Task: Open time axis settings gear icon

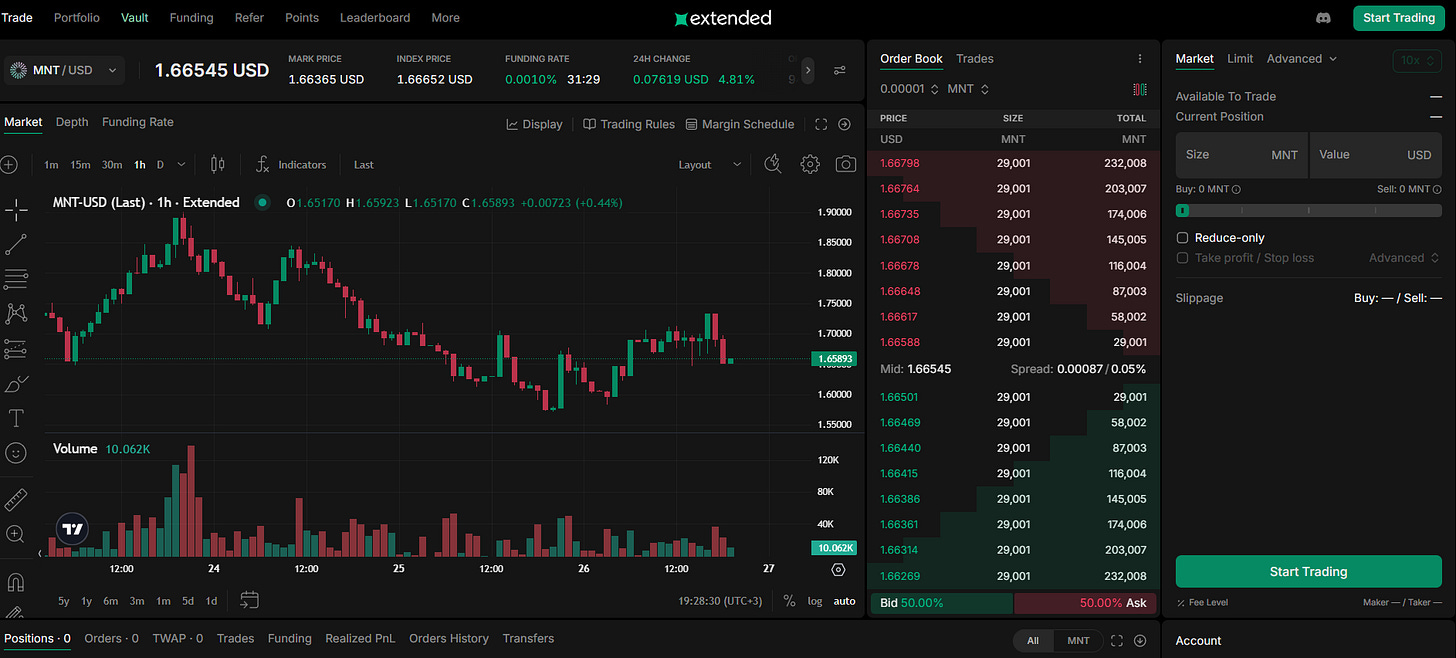Action: coord(838,569)
